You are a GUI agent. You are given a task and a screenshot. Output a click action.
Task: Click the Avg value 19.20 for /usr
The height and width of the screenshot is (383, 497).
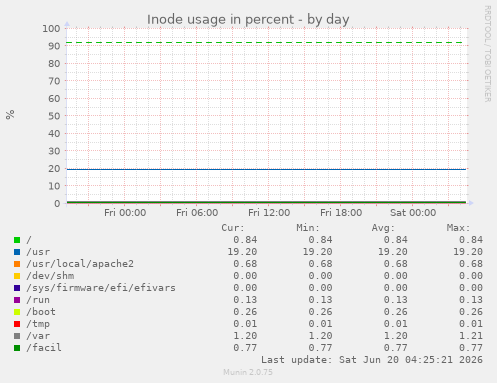(x=392, y=252)
